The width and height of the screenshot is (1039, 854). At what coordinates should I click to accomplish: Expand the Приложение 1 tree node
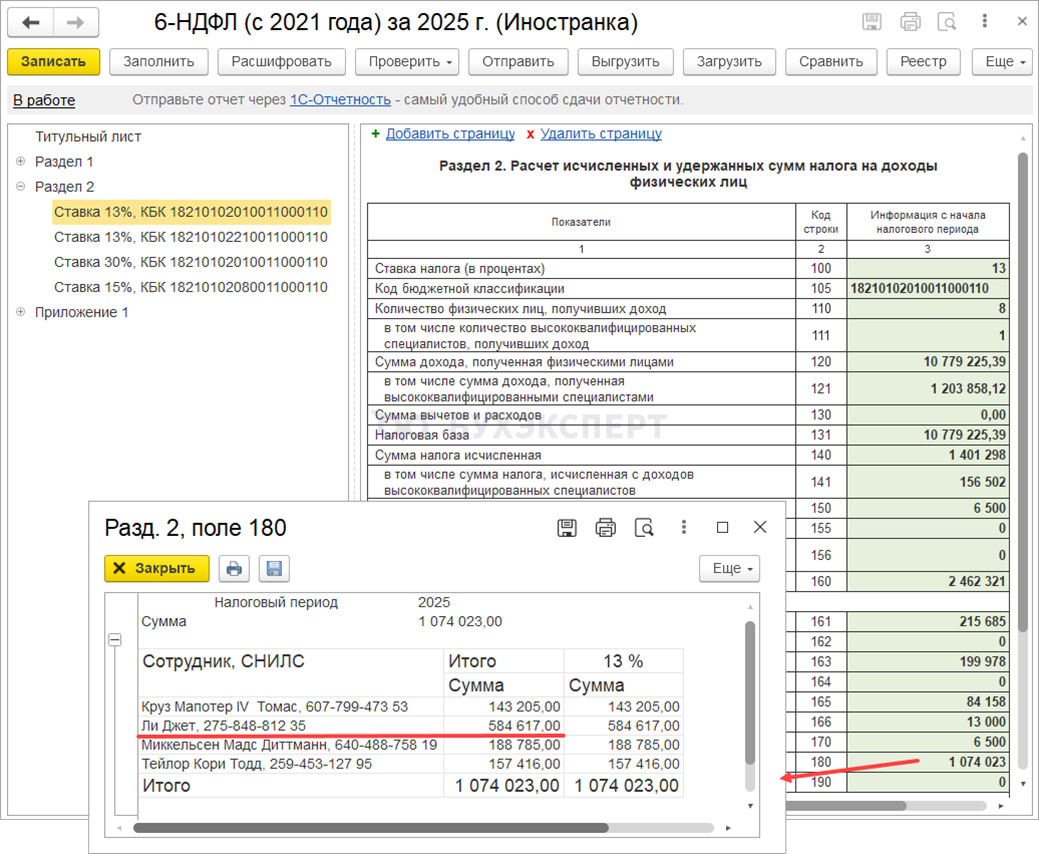tap(21, 312)
